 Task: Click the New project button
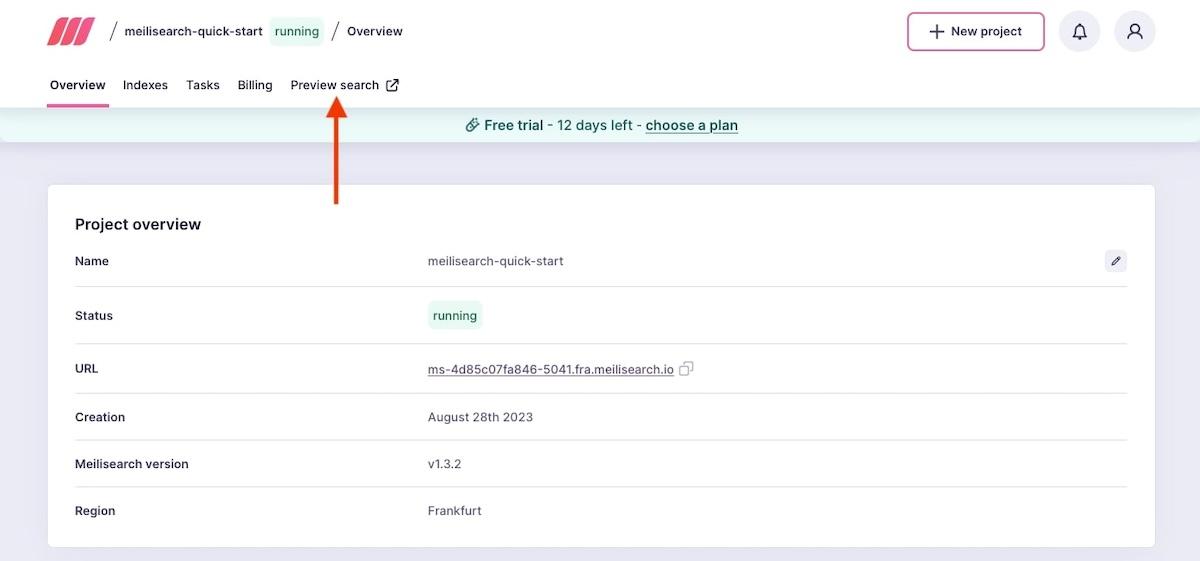click(x=976, y=31)
